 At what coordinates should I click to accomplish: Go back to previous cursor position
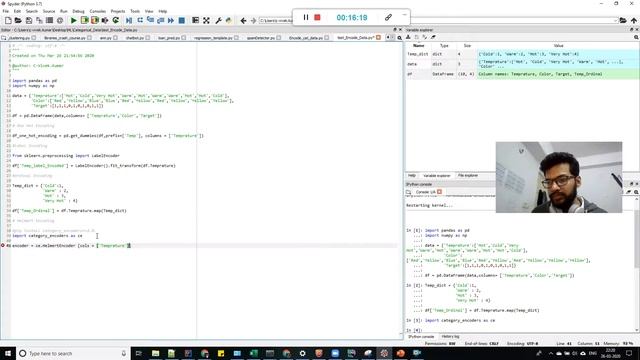pos(243,20)
